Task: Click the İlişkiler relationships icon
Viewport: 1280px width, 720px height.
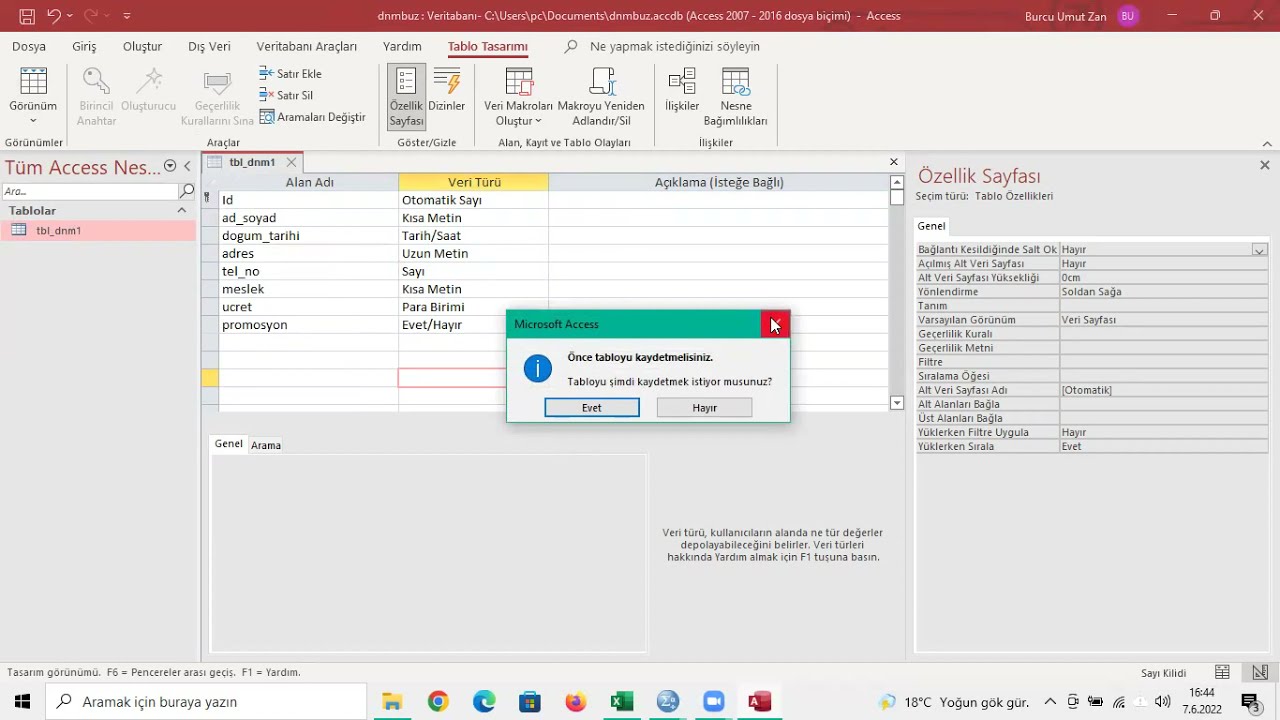Action: click(682, 90)
